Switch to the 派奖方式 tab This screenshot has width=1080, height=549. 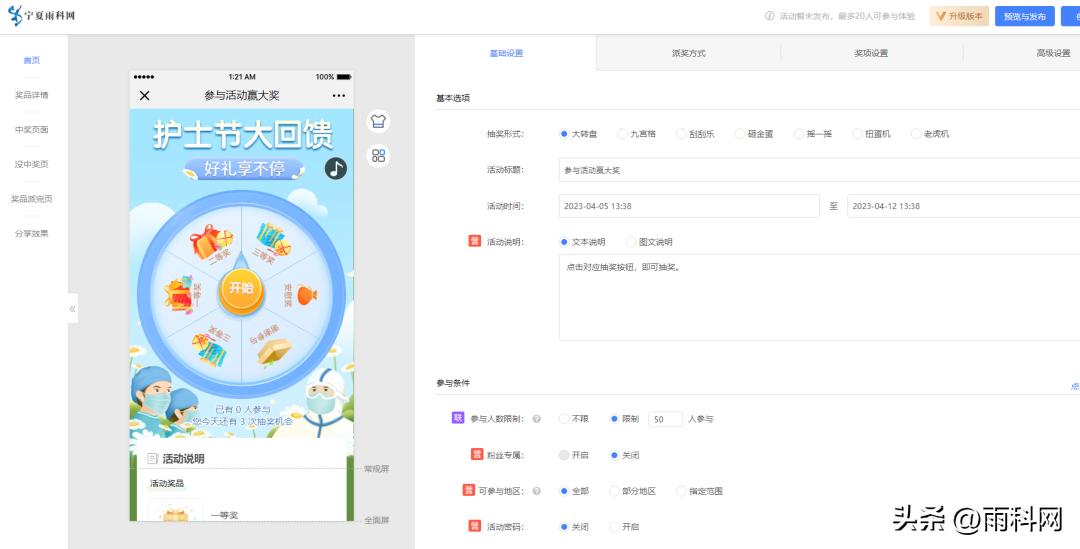pyautogui.click(x=689, y=53)
